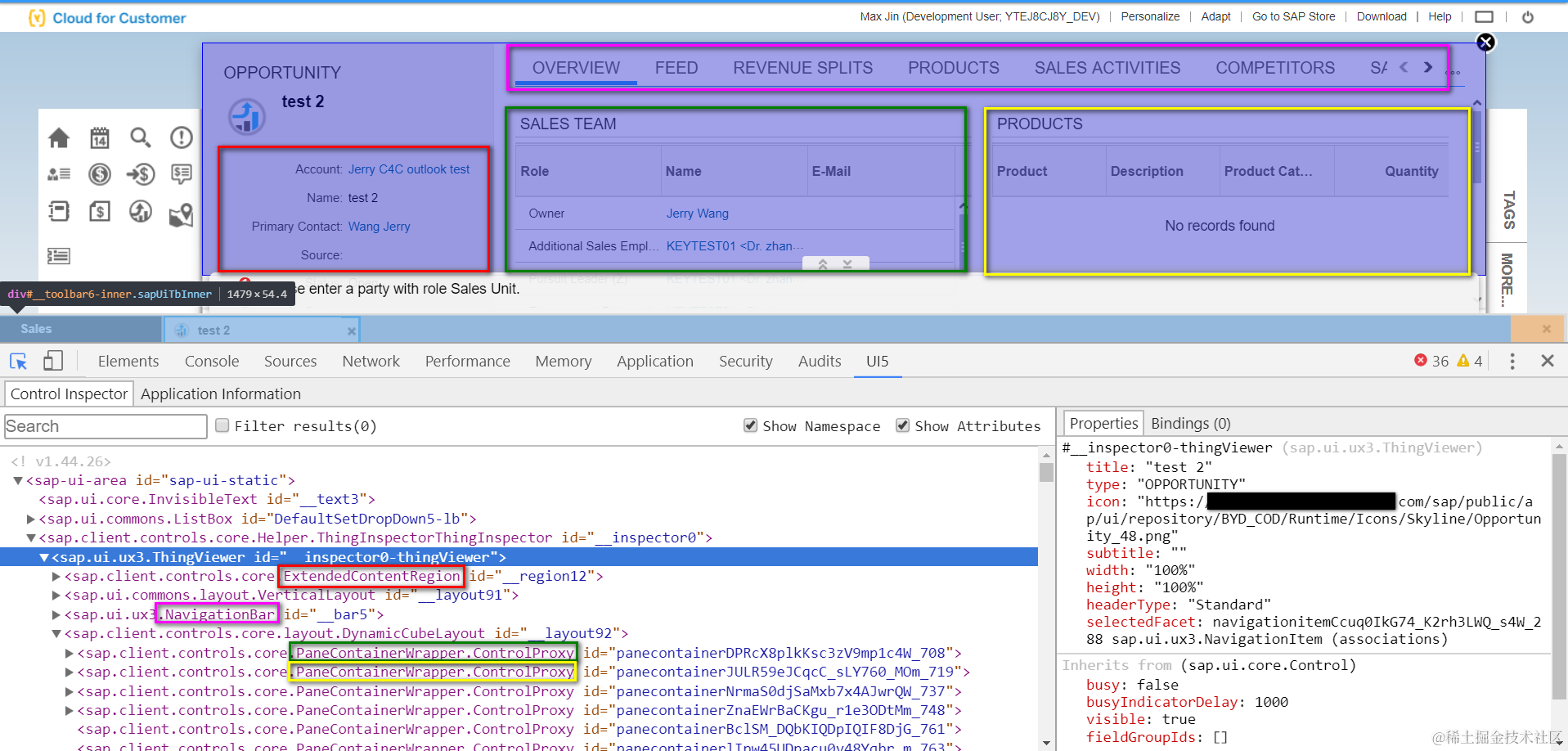
Task: Open the DevTools three-dot menu
Action: point(1512,361)
